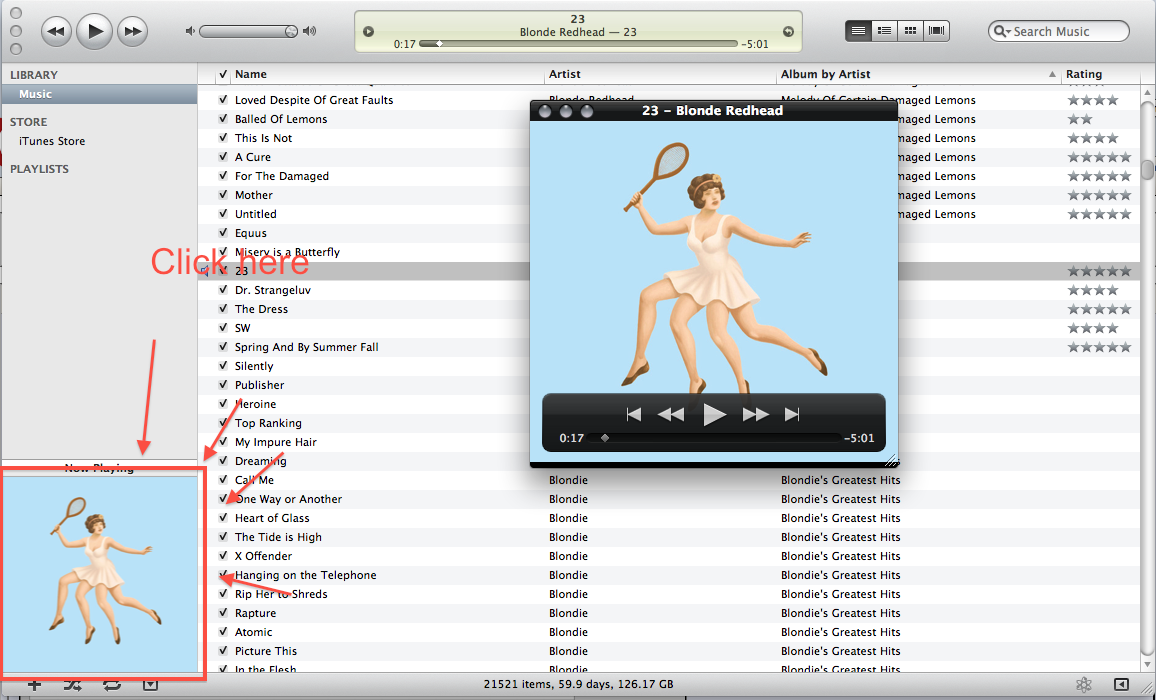Click previous track in artwork window

633,415
